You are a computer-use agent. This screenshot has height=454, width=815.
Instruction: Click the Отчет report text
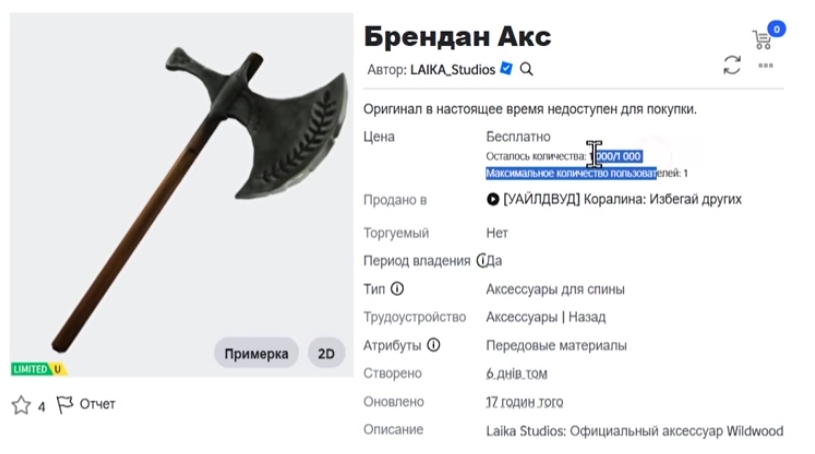97,404
